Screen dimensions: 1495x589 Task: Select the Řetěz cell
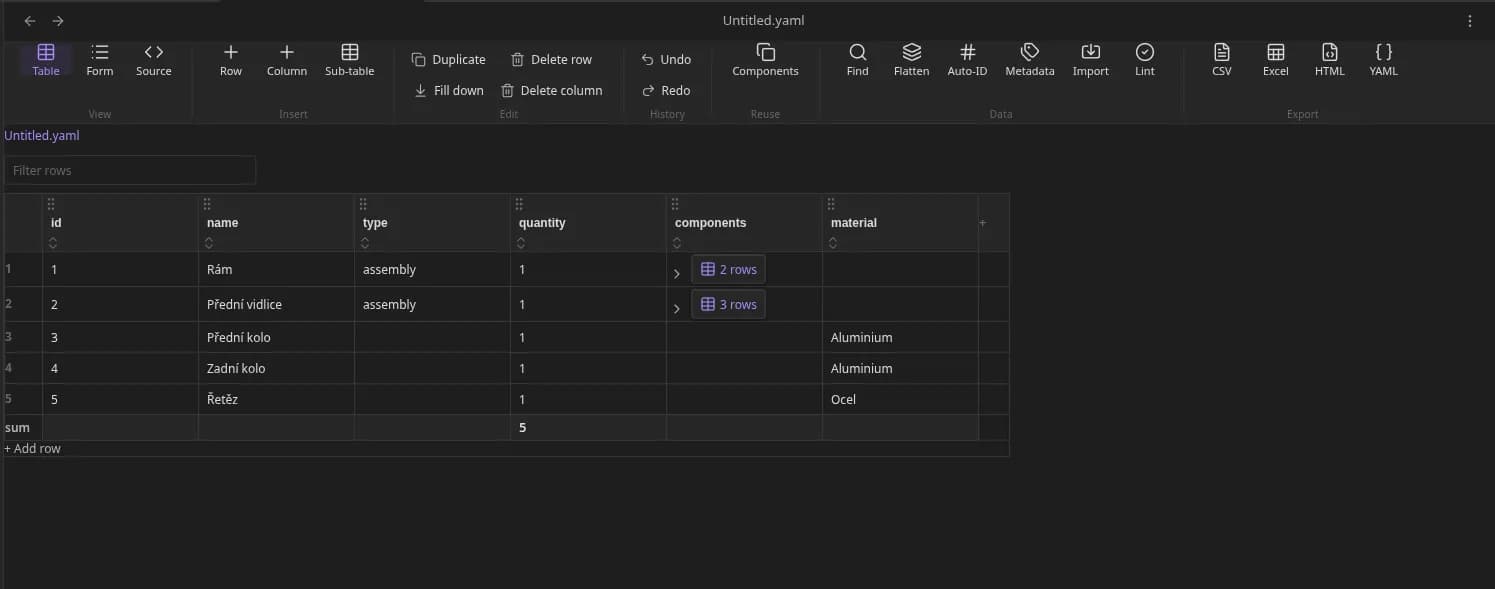[x=276, y=399]
